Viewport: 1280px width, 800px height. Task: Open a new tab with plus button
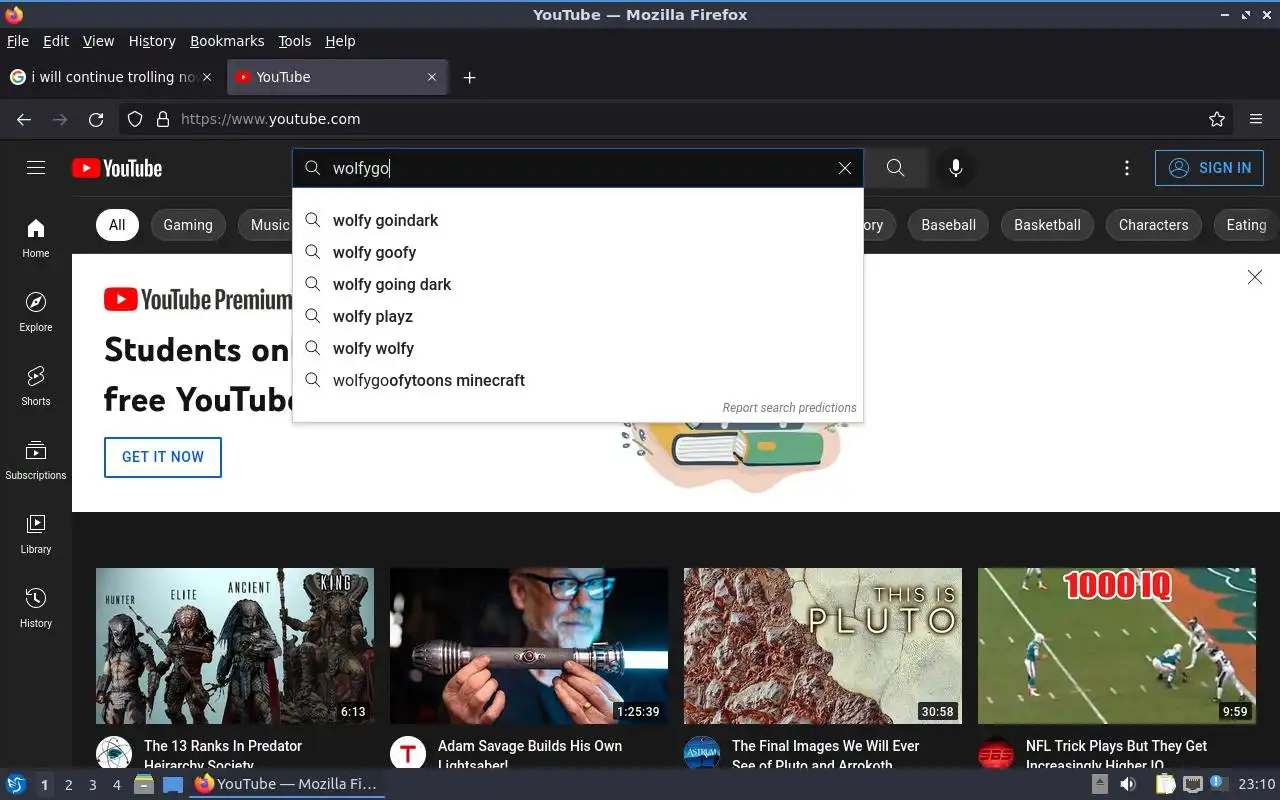469,77
